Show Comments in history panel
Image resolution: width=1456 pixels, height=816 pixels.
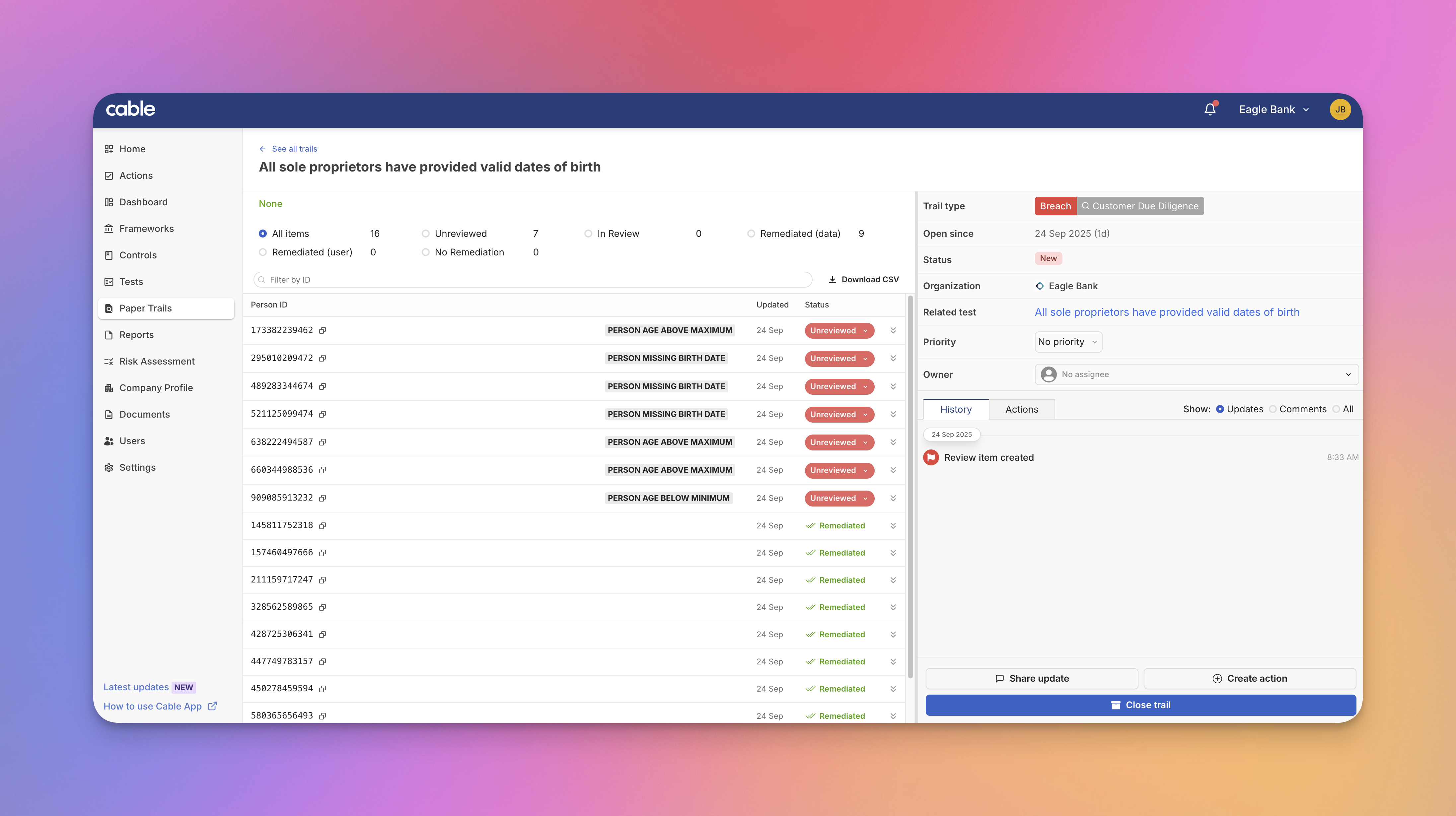point(1272,409)
